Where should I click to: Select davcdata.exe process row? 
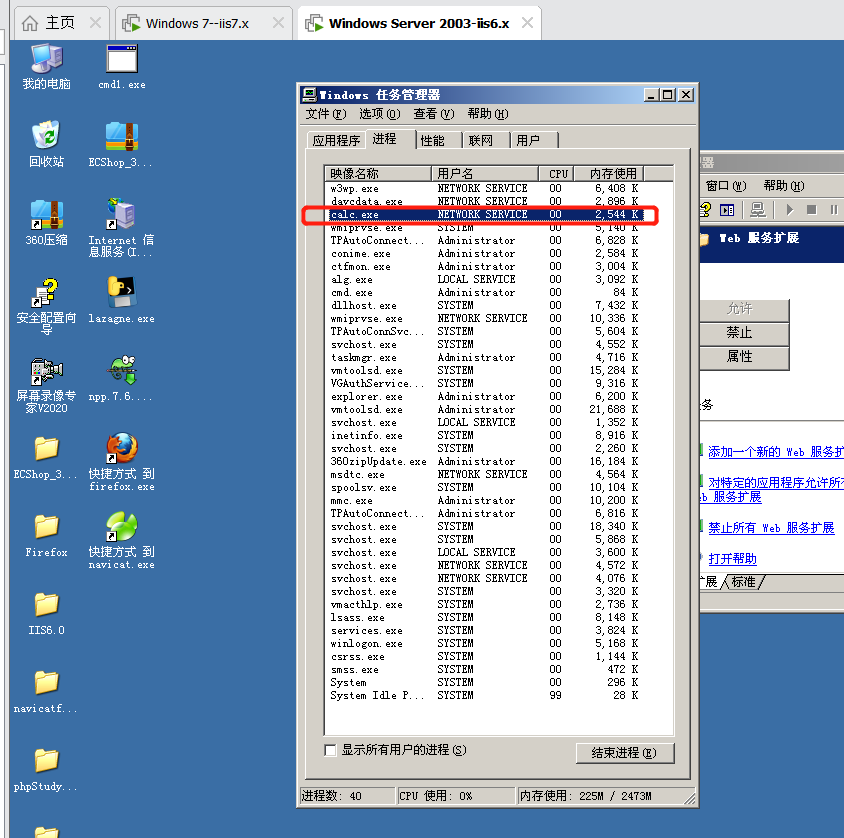485,201
